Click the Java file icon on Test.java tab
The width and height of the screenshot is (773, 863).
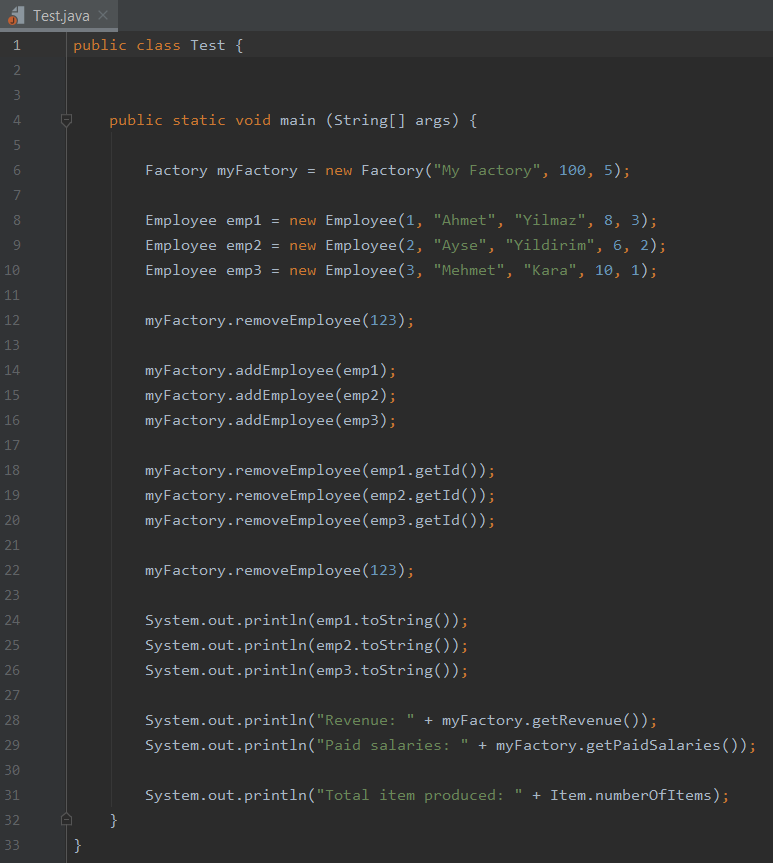coord(17,16)
